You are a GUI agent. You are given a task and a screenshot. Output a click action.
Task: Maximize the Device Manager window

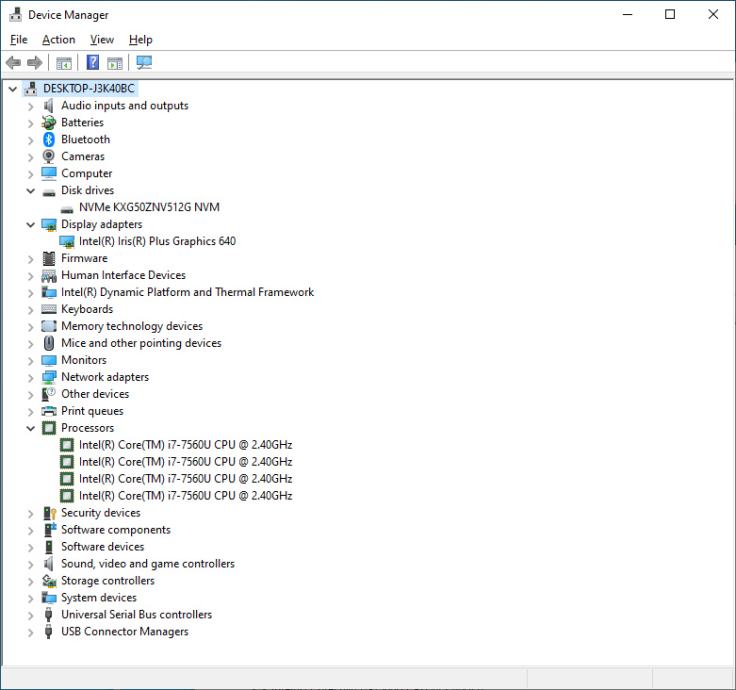click(670, 15)
